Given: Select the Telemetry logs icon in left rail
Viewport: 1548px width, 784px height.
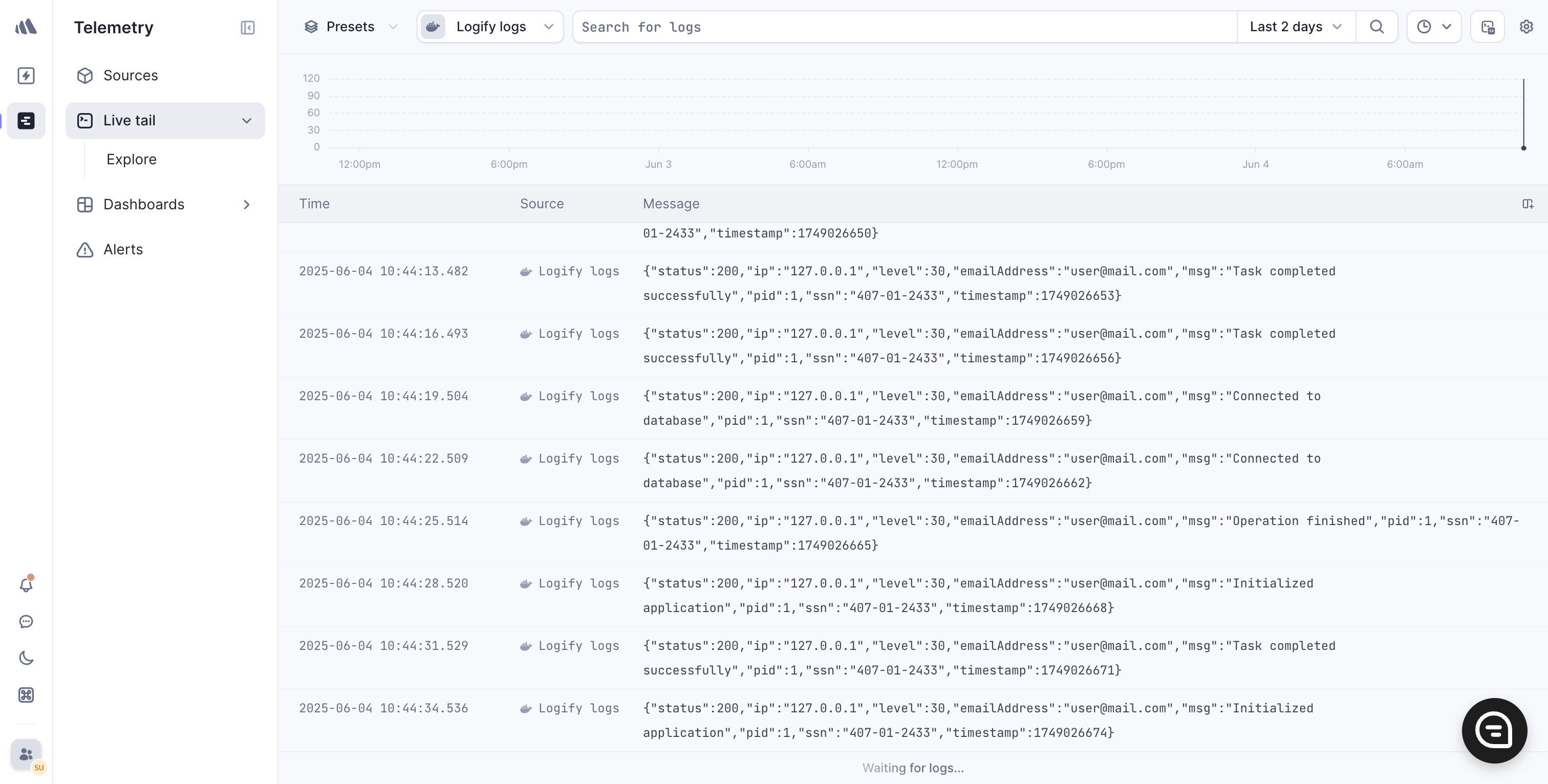Looking at the screenshot, I should [x=26, y=121].
